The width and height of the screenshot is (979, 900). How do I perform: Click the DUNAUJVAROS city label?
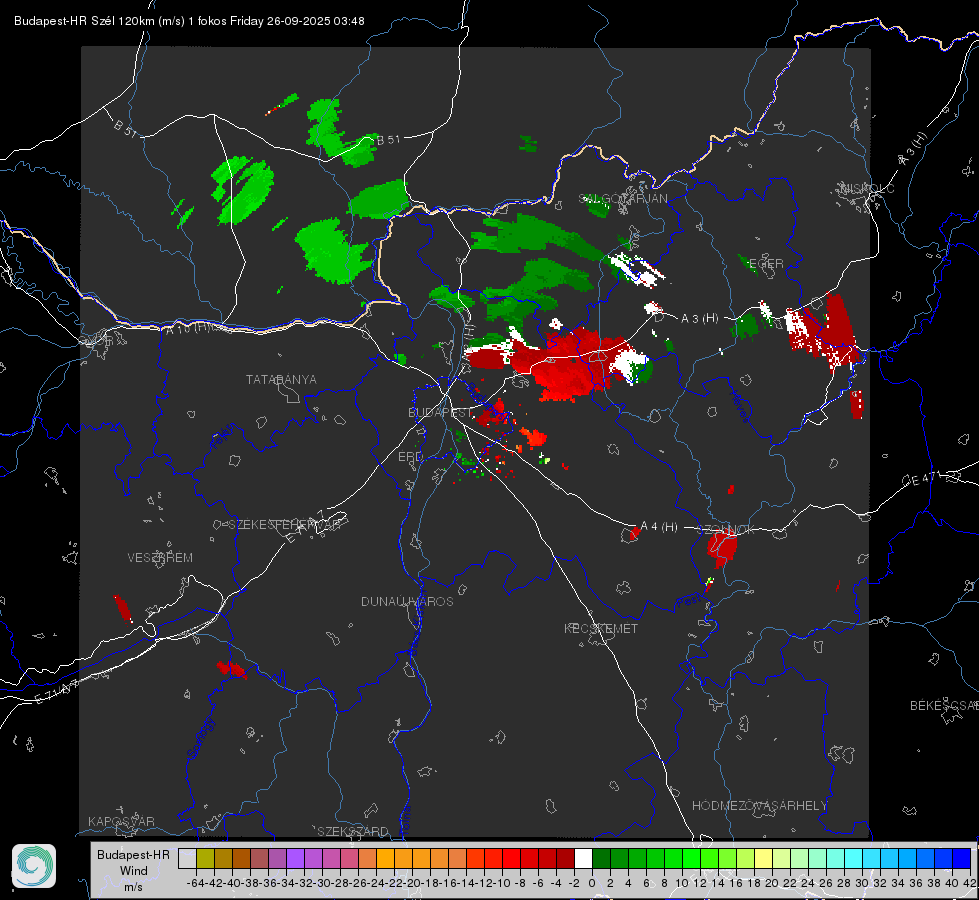[x=407, y=601]
